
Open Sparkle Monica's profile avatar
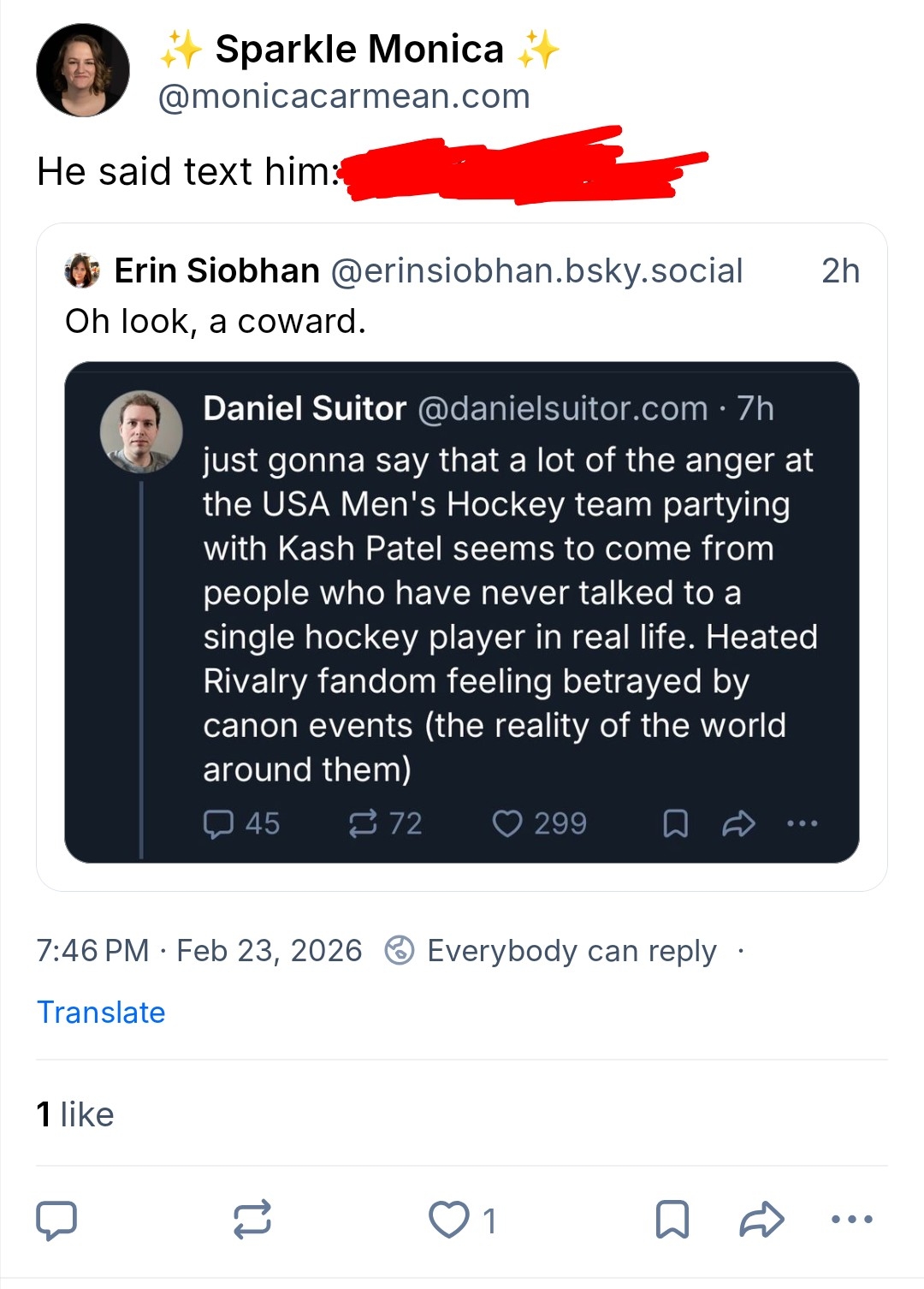[83, 70]
